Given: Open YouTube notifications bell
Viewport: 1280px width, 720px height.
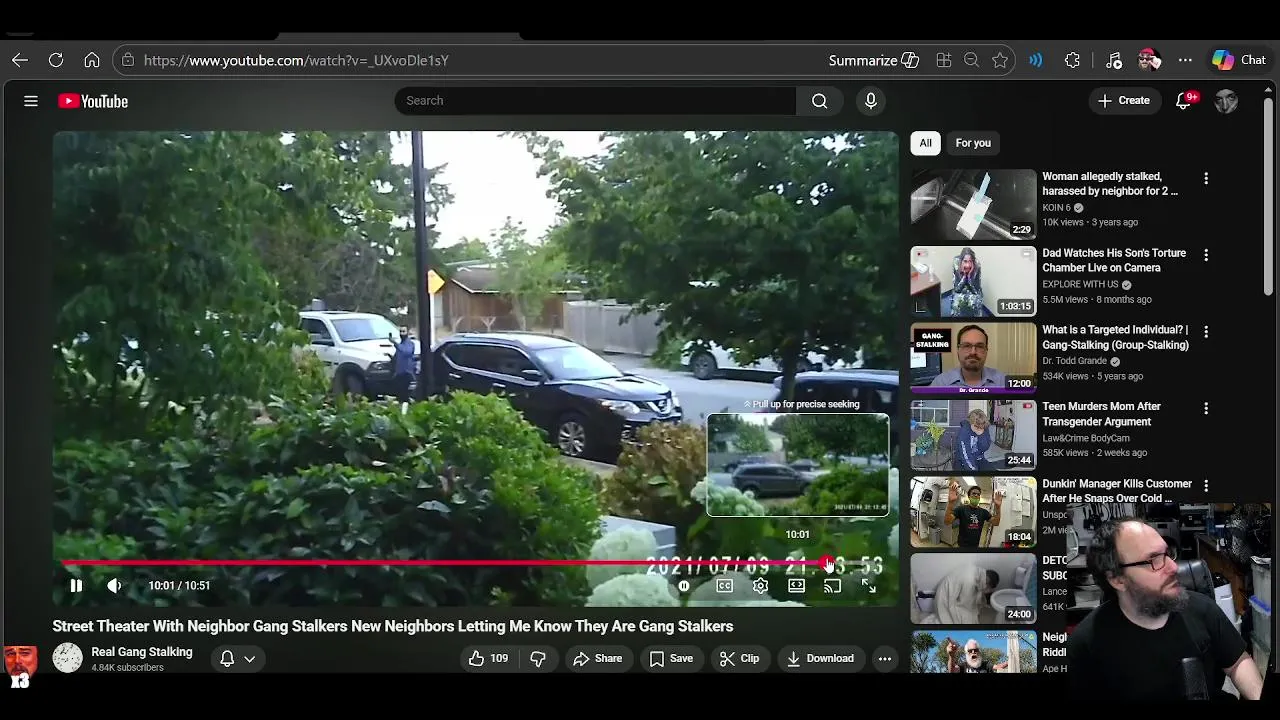Looking at the screenshot, I should pos(1184,101).
